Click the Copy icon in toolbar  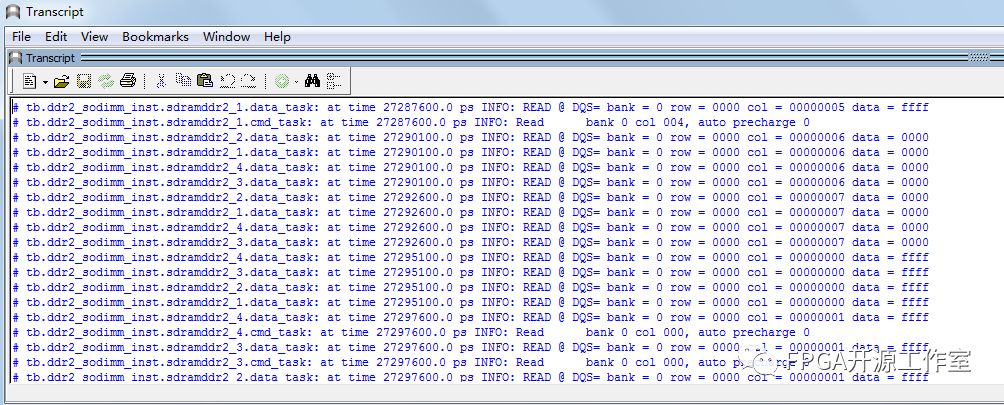click(184, 81)
